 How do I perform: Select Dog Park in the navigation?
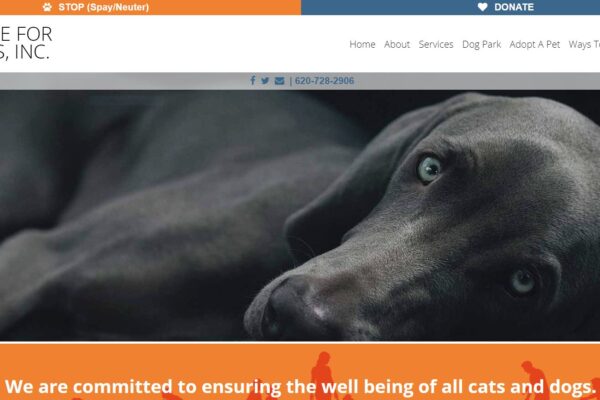481,44
